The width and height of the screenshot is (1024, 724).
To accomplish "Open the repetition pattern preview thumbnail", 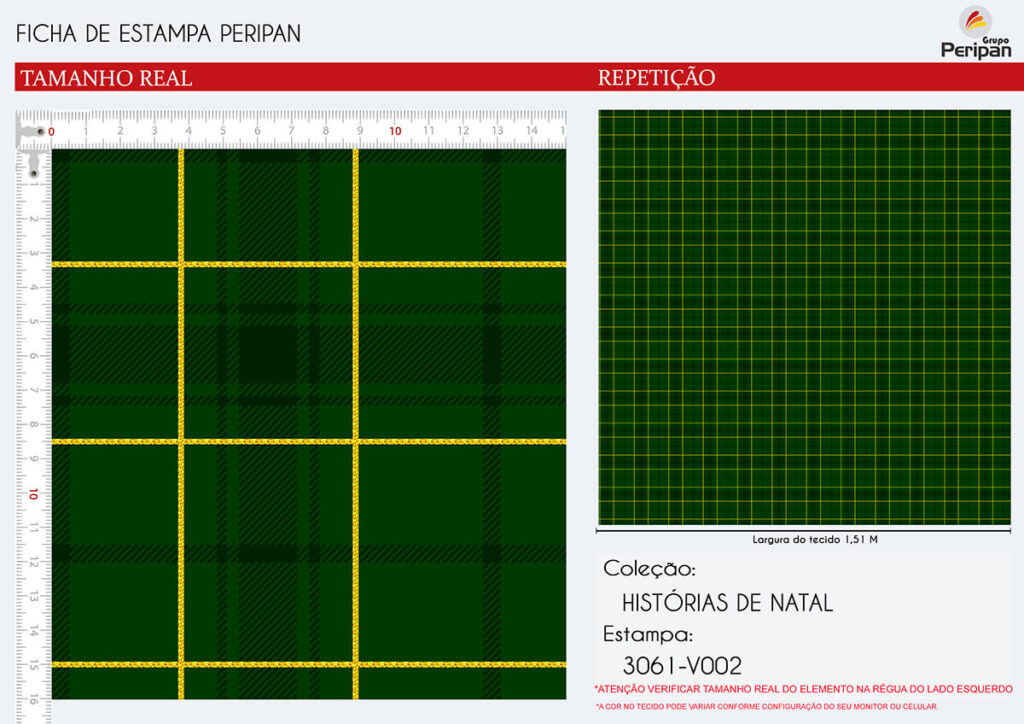I will (x=804, y=316).
